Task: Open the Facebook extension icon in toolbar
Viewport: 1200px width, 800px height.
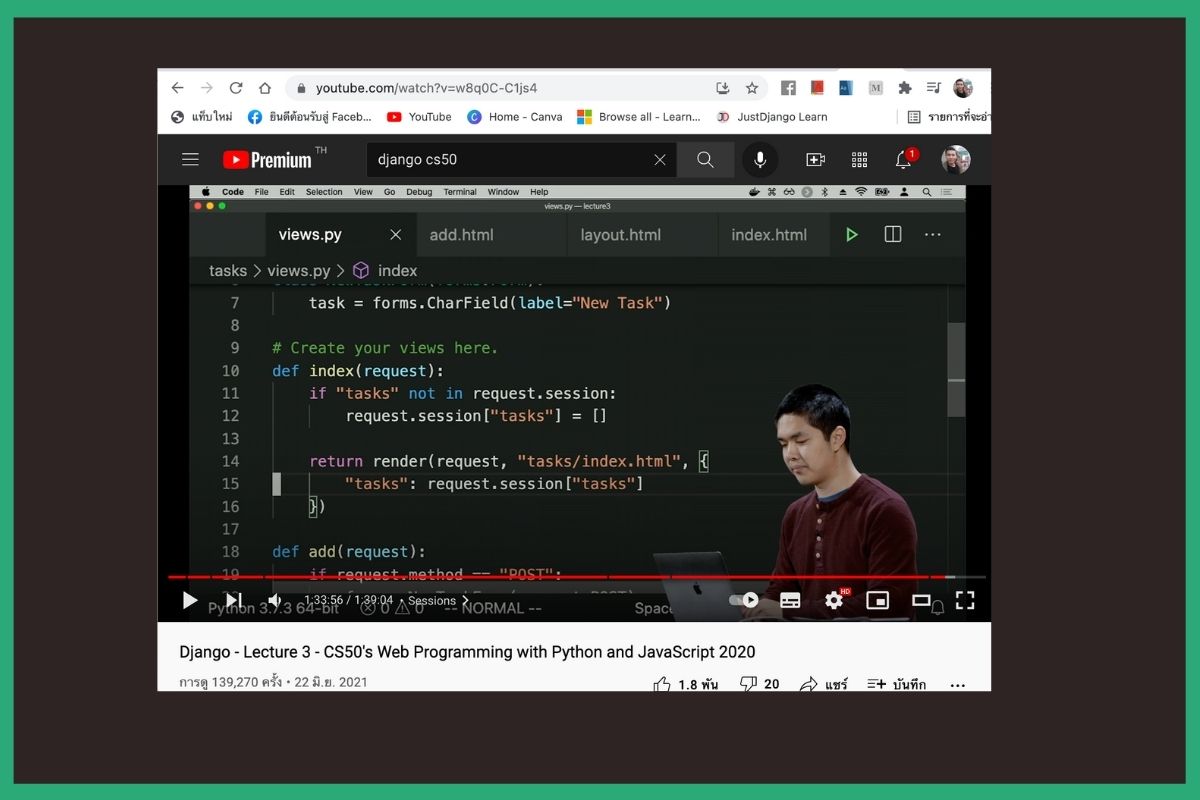Action: click(788, 88)
